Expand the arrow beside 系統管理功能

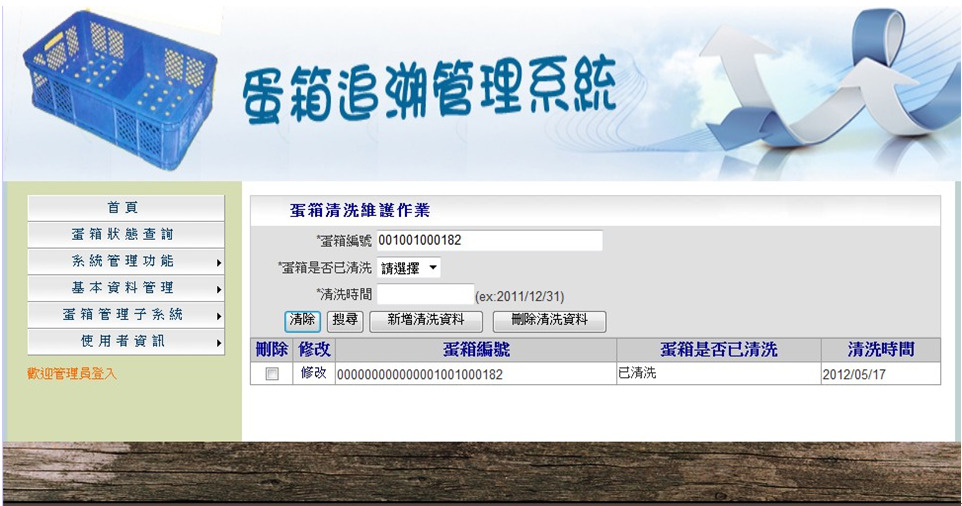(218, 262)
